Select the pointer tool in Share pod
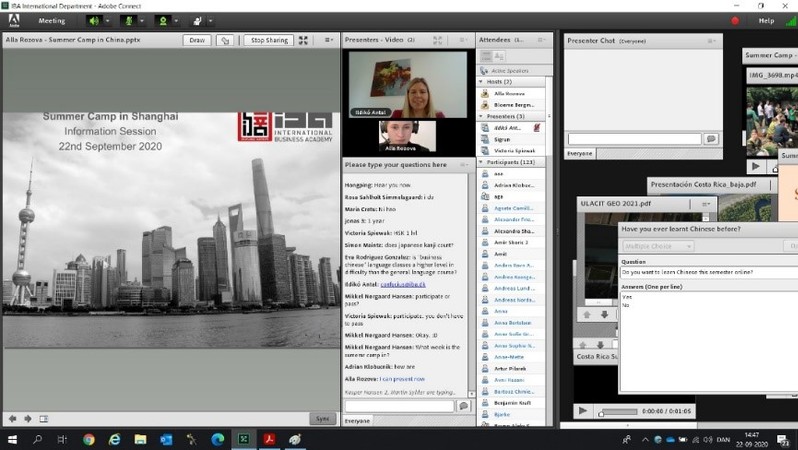Screen dimensions: 798x450 (x=225, y=40)
